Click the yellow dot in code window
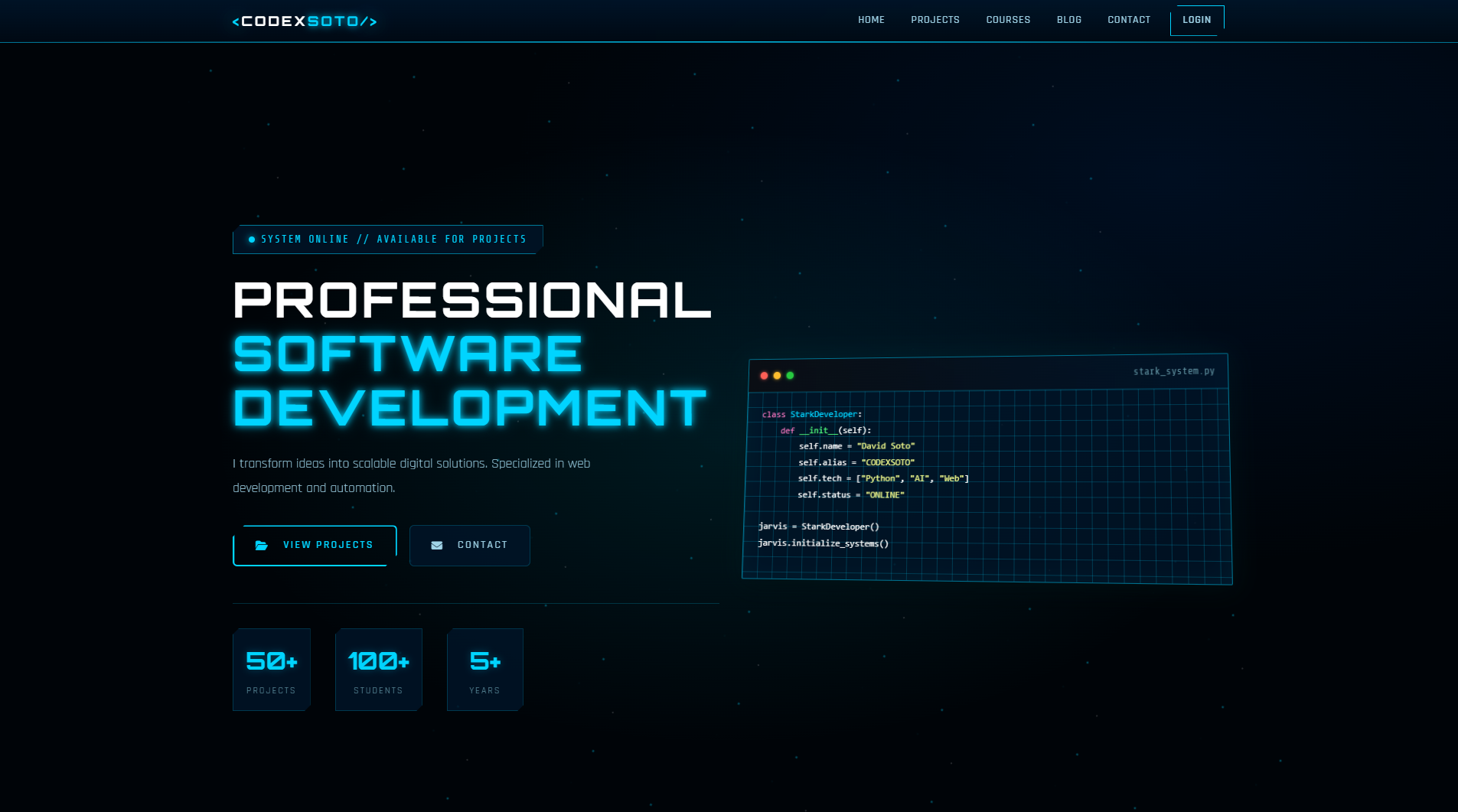 (x=777, y=376)
